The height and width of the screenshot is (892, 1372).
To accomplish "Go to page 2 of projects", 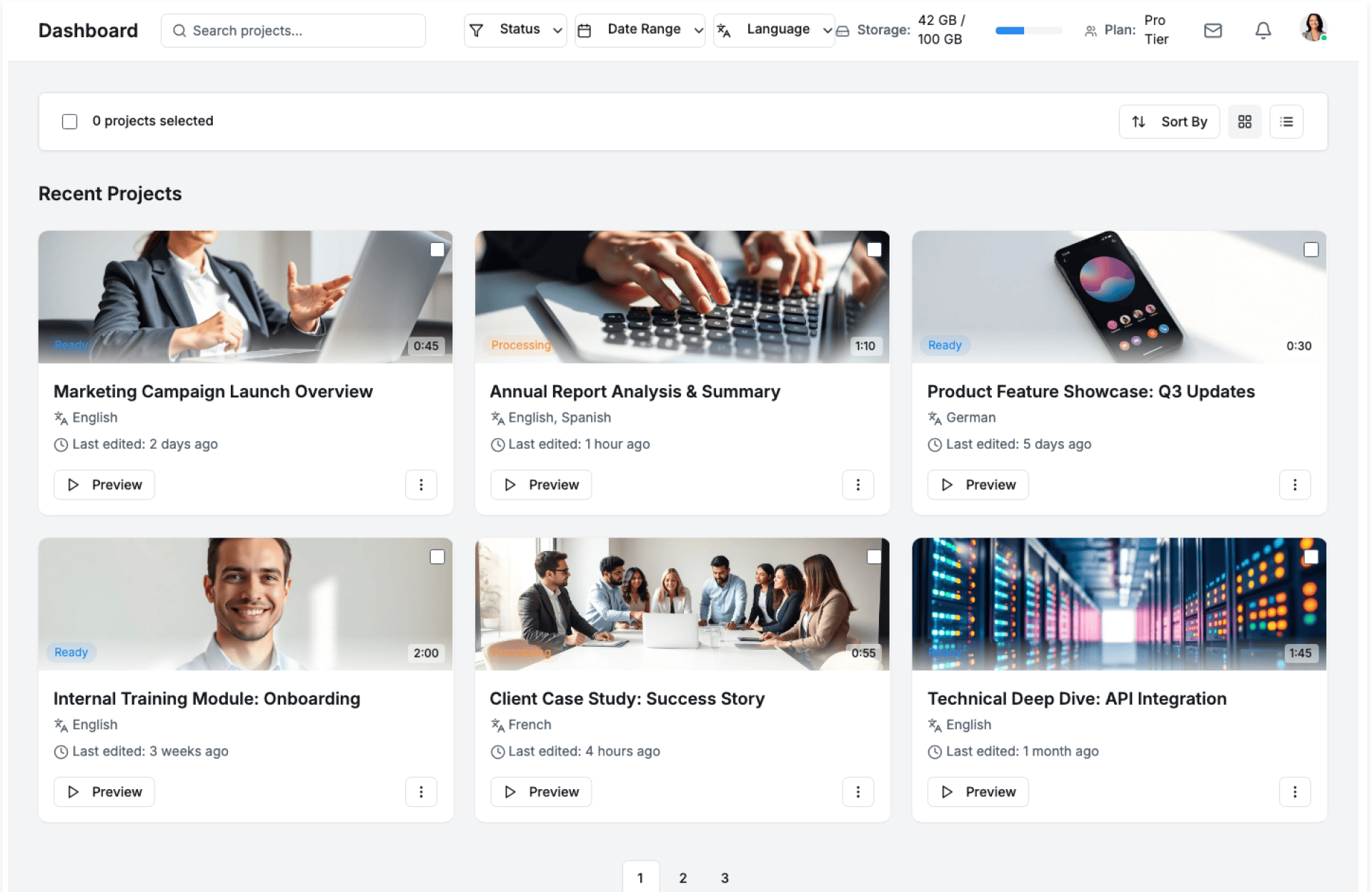I will [x=682, y=878].
